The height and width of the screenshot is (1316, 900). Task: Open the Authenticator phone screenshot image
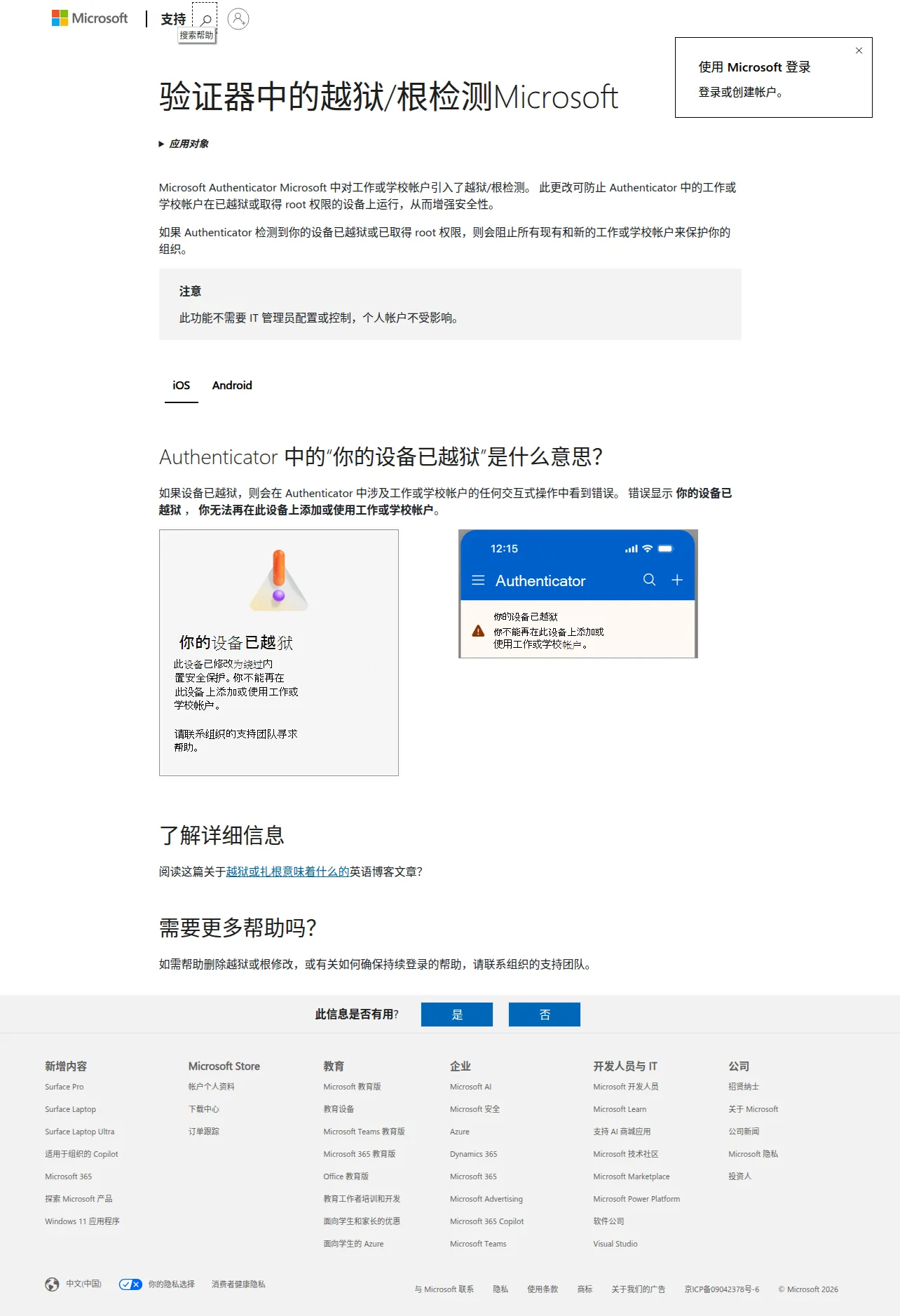coord(578,594)
